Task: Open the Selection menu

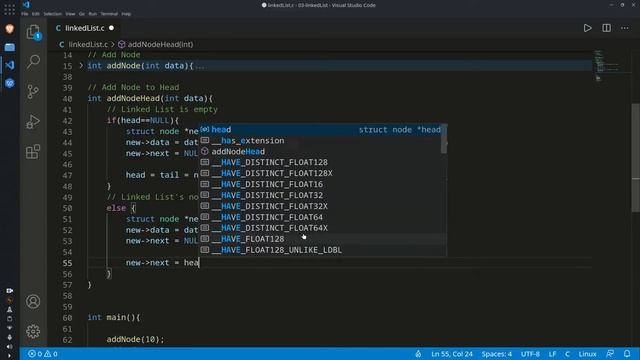Action: pos(53,14)
